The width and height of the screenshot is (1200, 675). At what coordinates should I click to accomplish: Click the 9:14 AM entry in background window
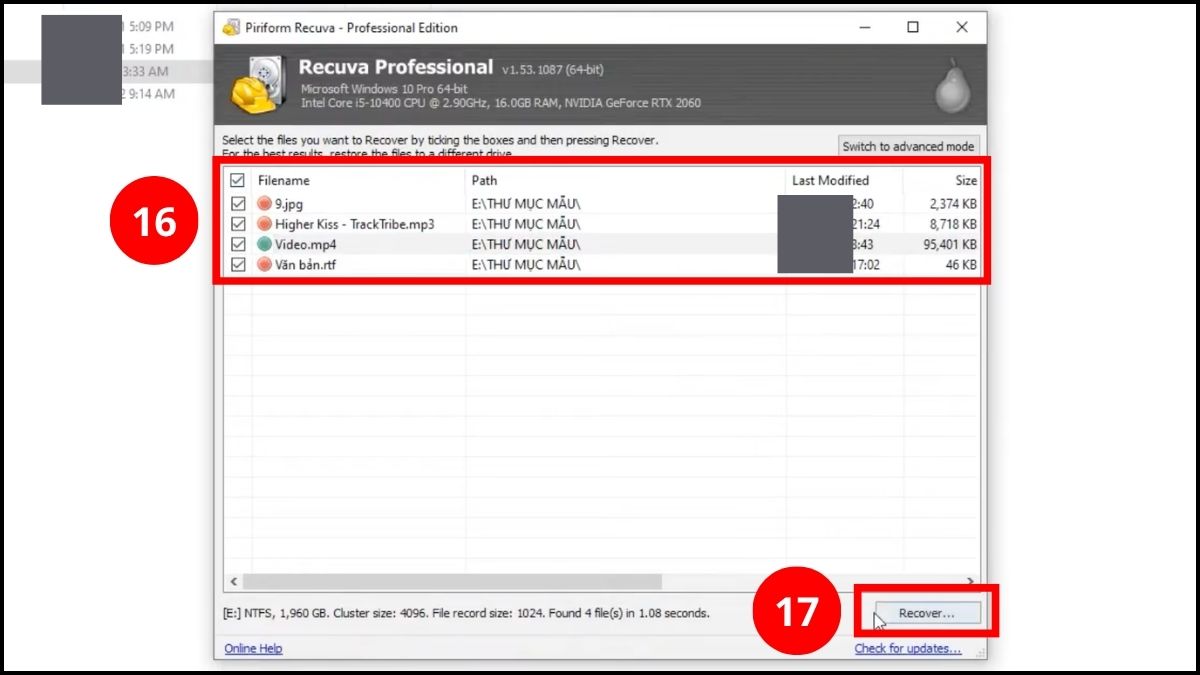point(150,94)
